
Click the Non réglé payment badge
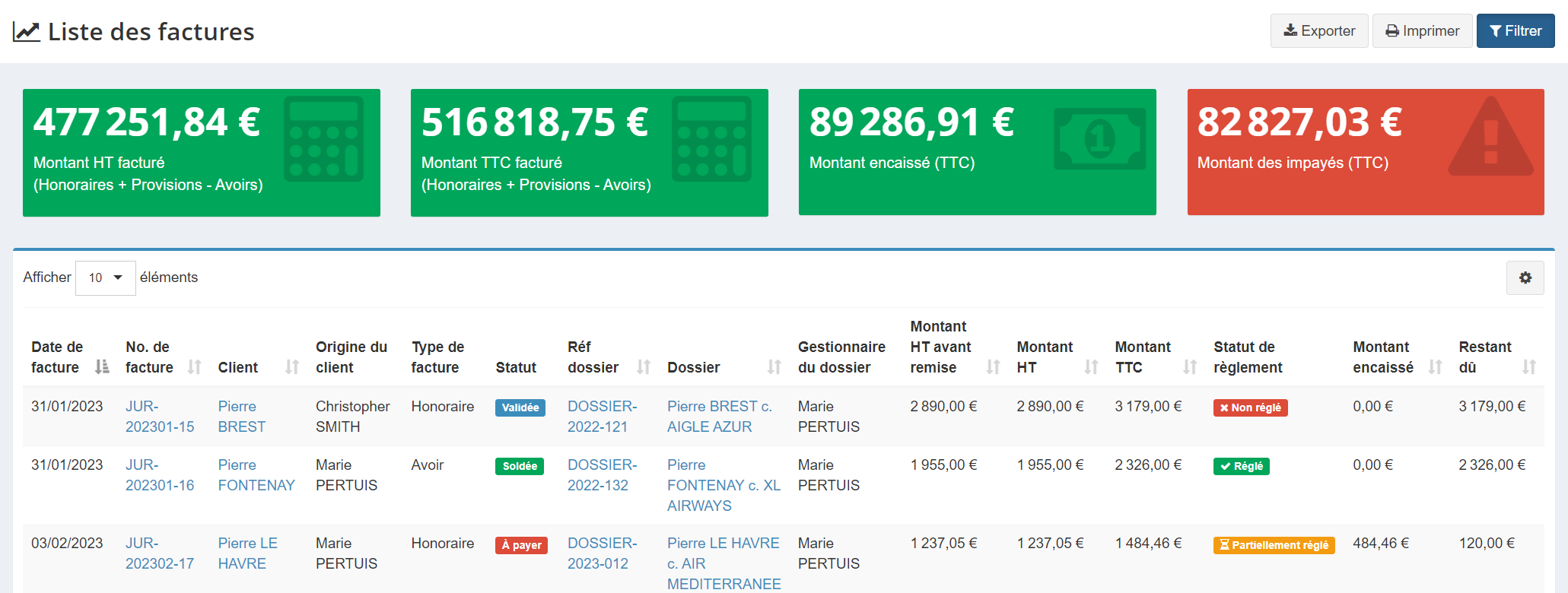(1250, 407)
